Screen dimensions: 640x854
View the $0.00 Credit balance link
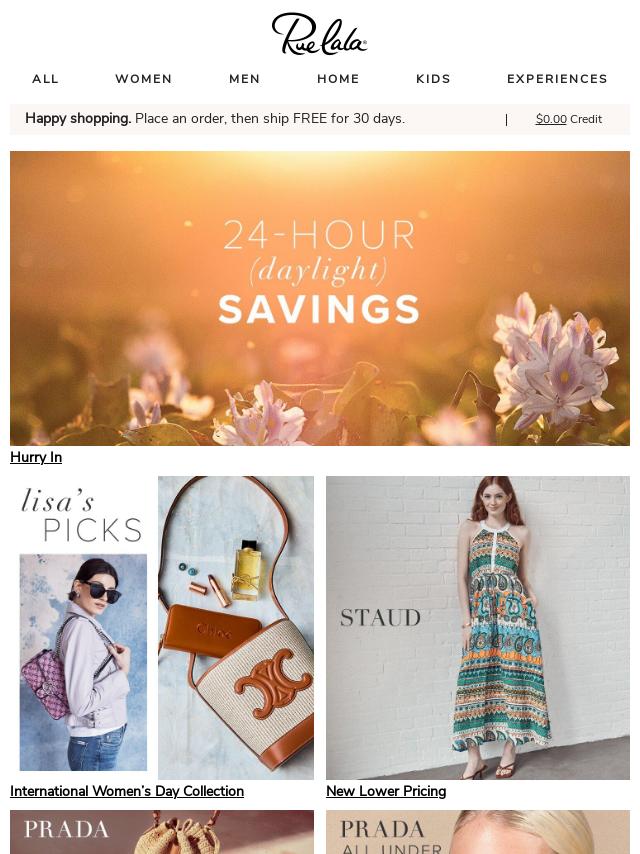point(569,119)
